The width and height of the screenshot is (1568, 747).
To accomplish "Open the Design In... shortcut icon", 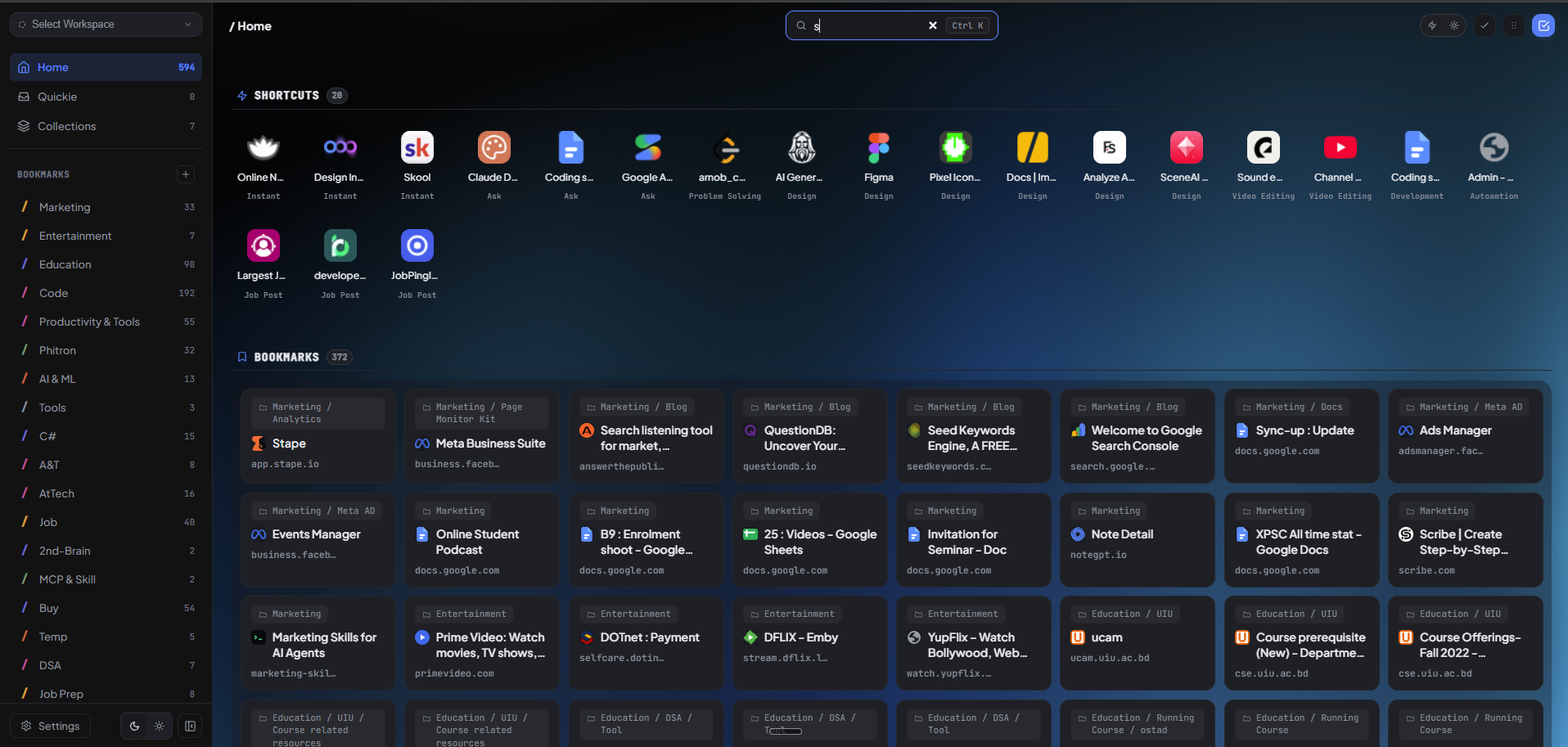I will coord(340,148).
